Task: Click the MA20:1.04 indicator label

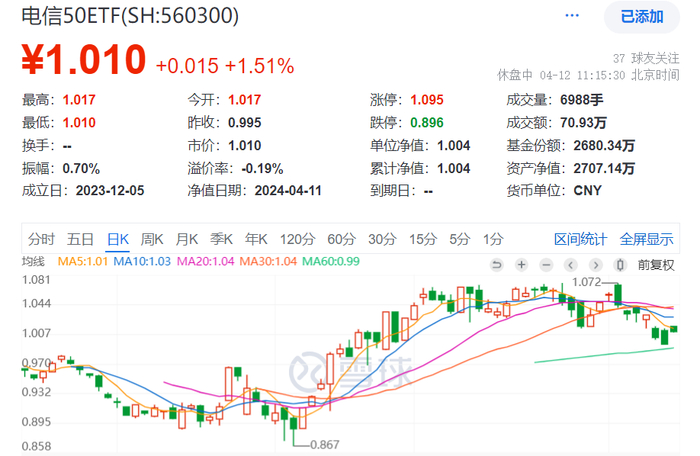Action: pyautogui.click(x=205, y=261)
